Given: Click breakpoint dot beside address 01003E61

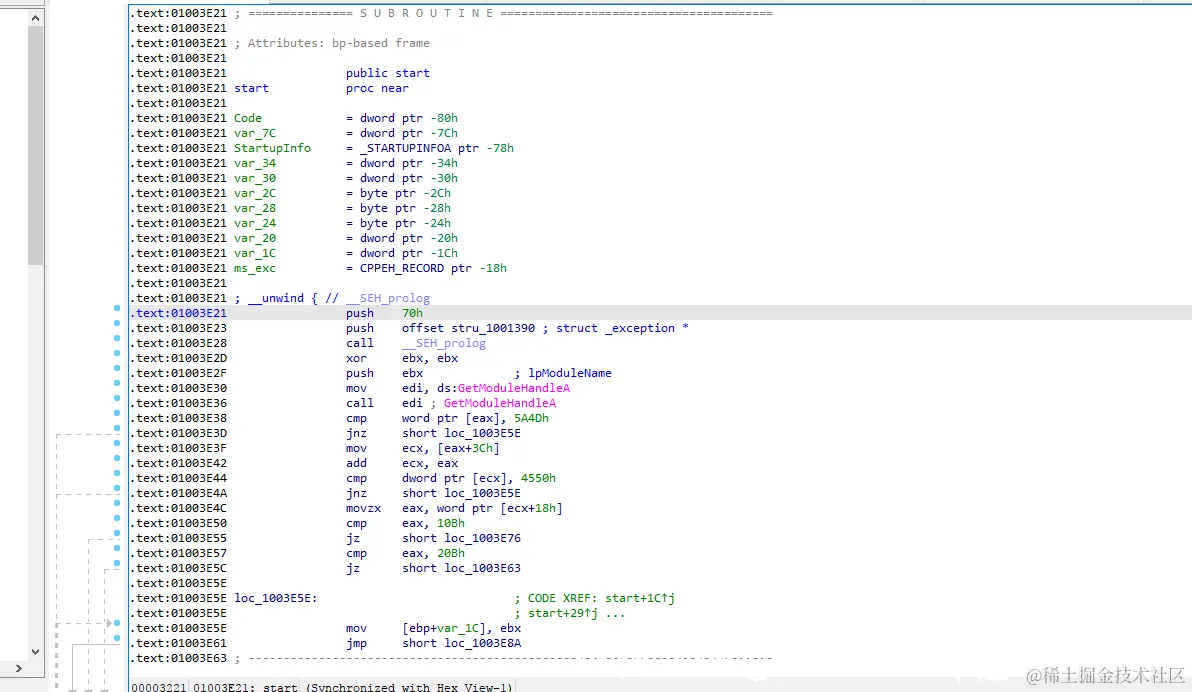Looking at the screenshot, I should [x=117, y=638].
